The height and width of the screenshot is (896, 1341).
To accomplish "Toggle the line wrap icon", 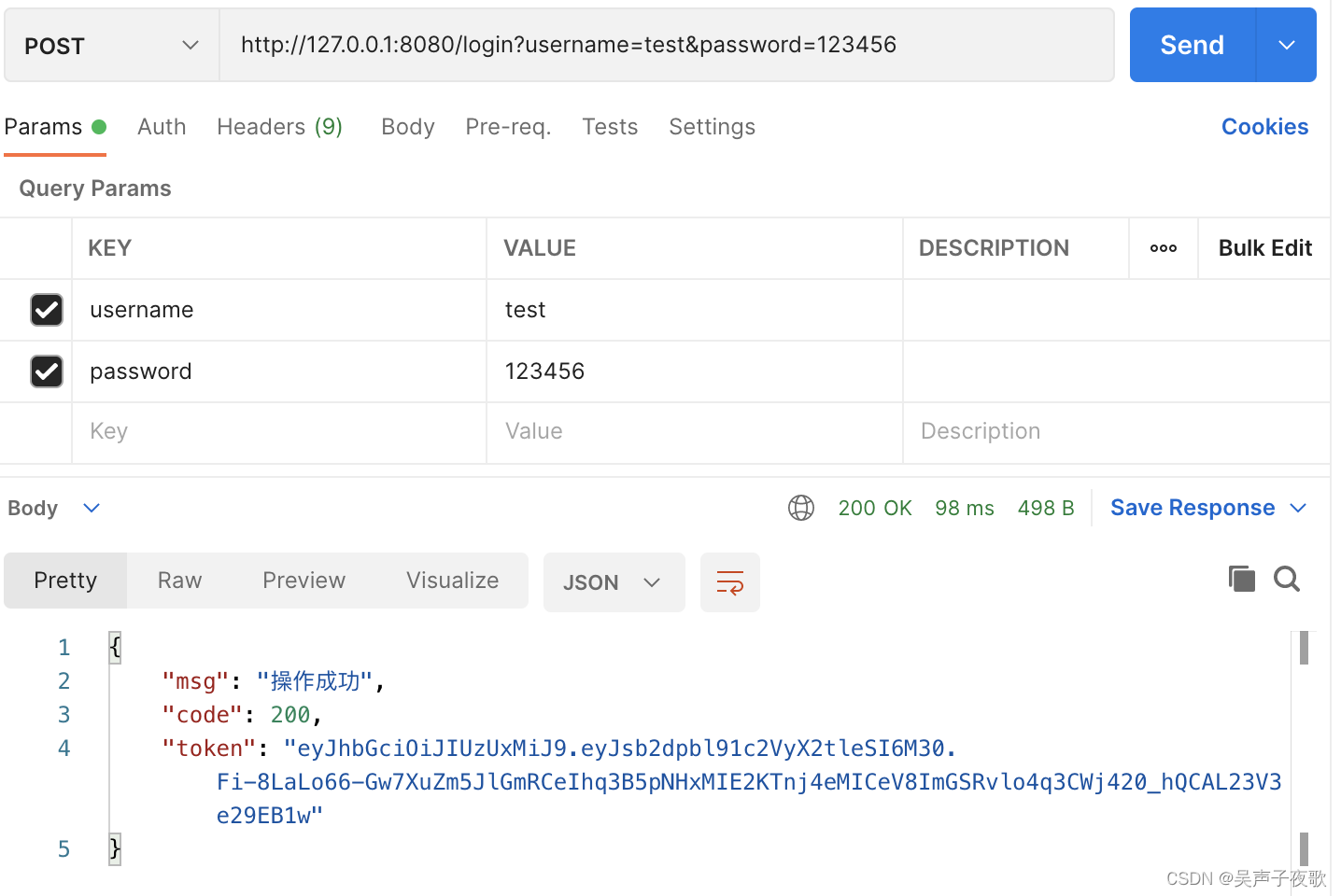I will coord(730,582).
